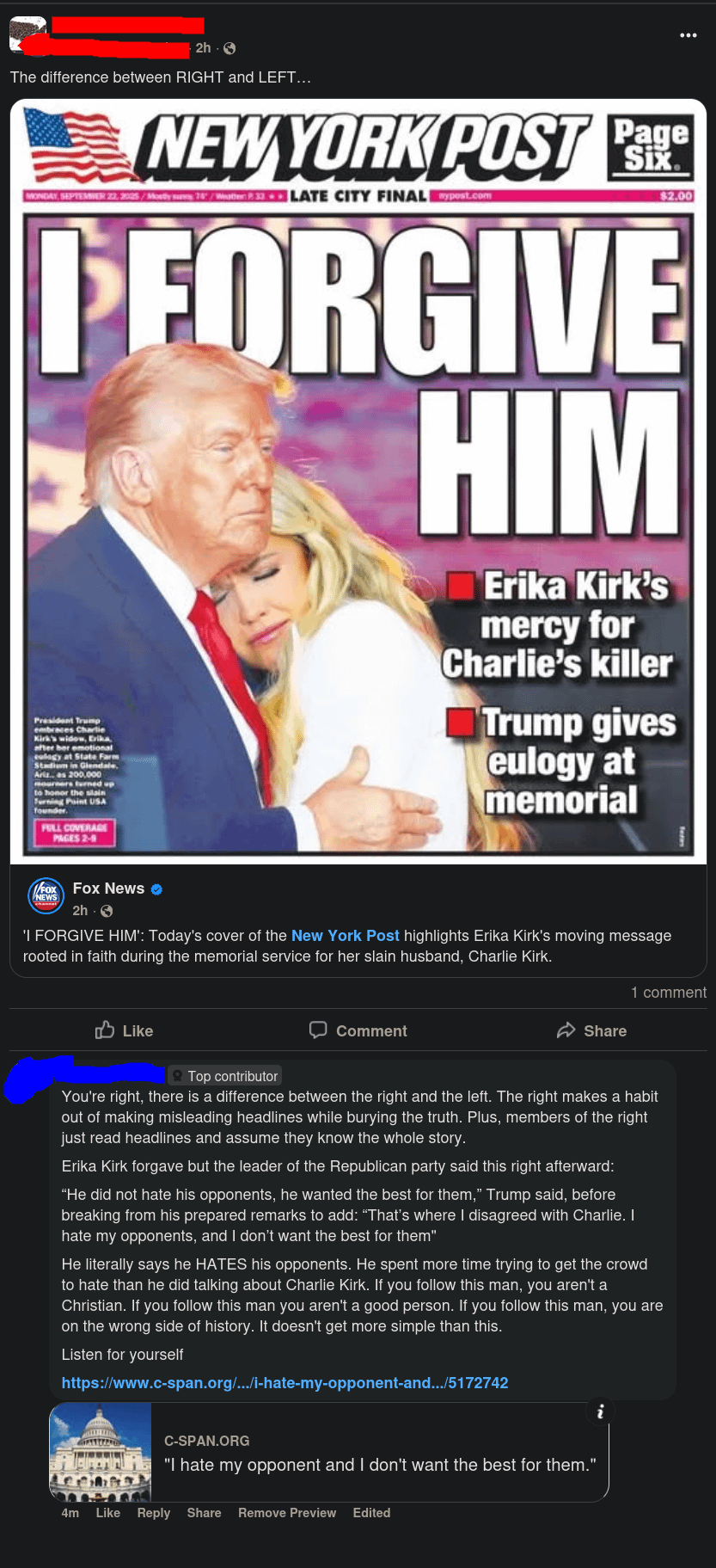Click the globe privacy icon beside 2h
Image resolution: width=716 pixels, height=1568 pixels.
click(x=229, y=48)
